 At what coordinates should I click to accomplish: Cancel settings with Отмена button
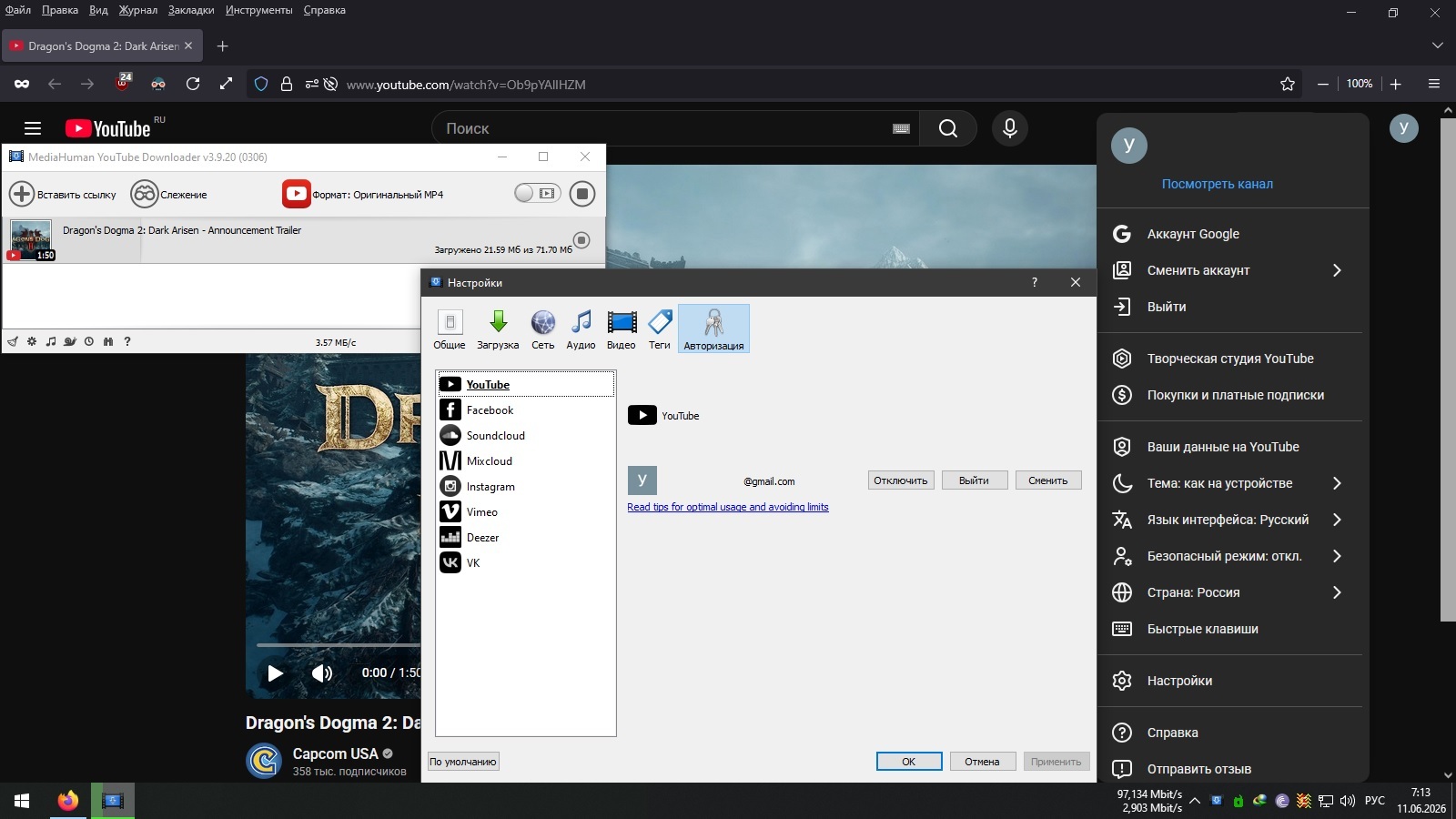982,762
